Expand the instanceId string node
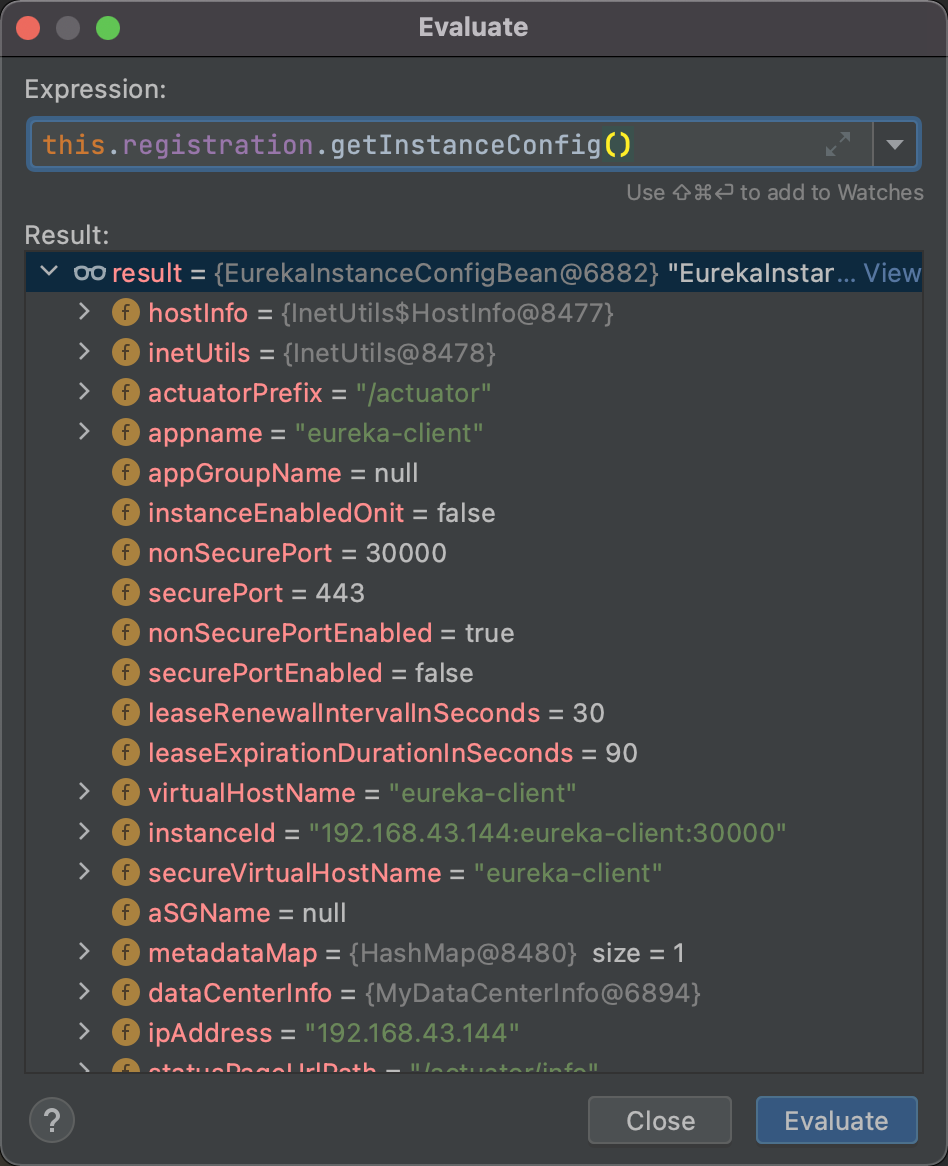Screen dimensions: 948x1166 pos(85,833)
